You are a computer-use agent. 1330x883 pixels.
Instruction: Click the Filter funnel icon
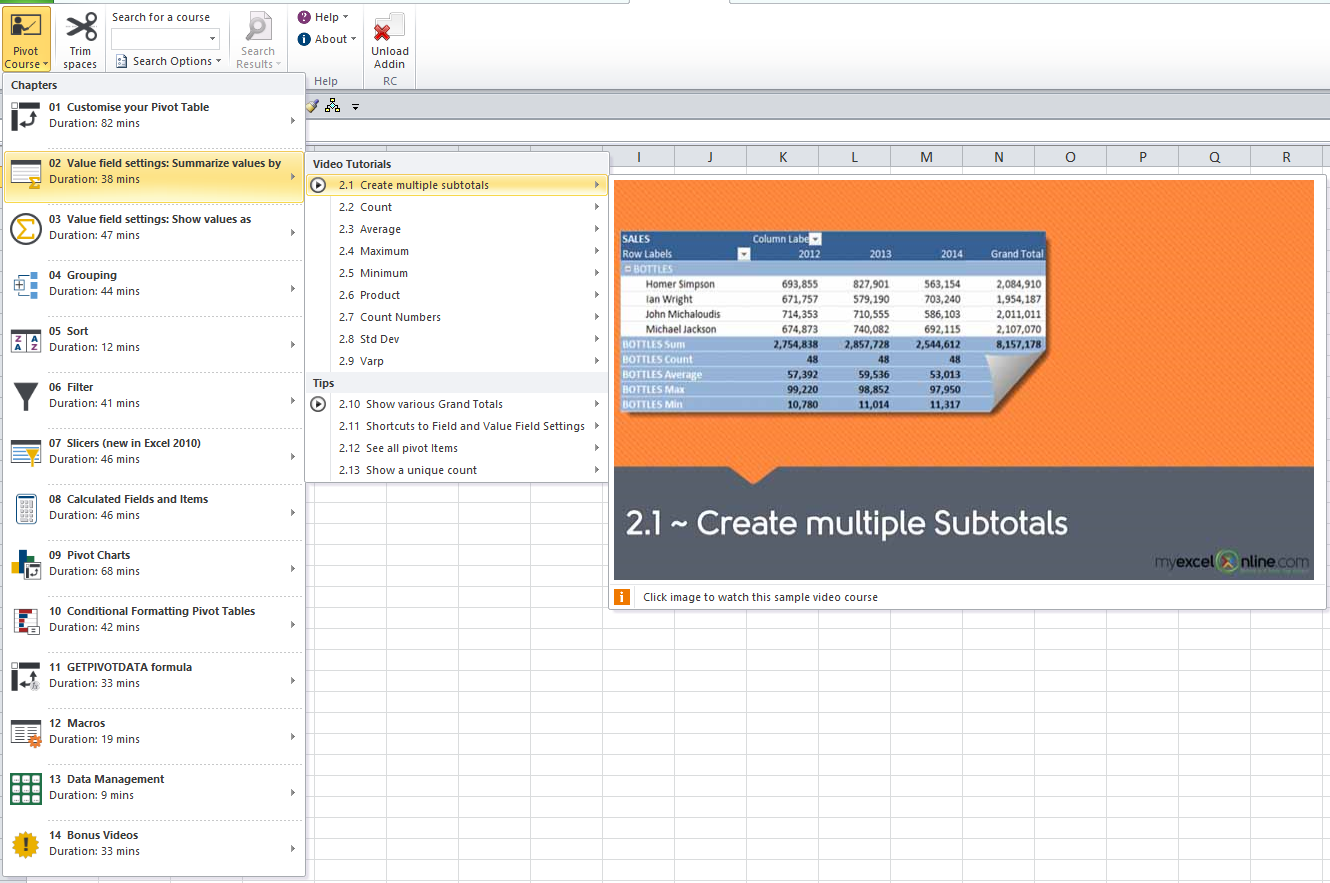(26, 396)
